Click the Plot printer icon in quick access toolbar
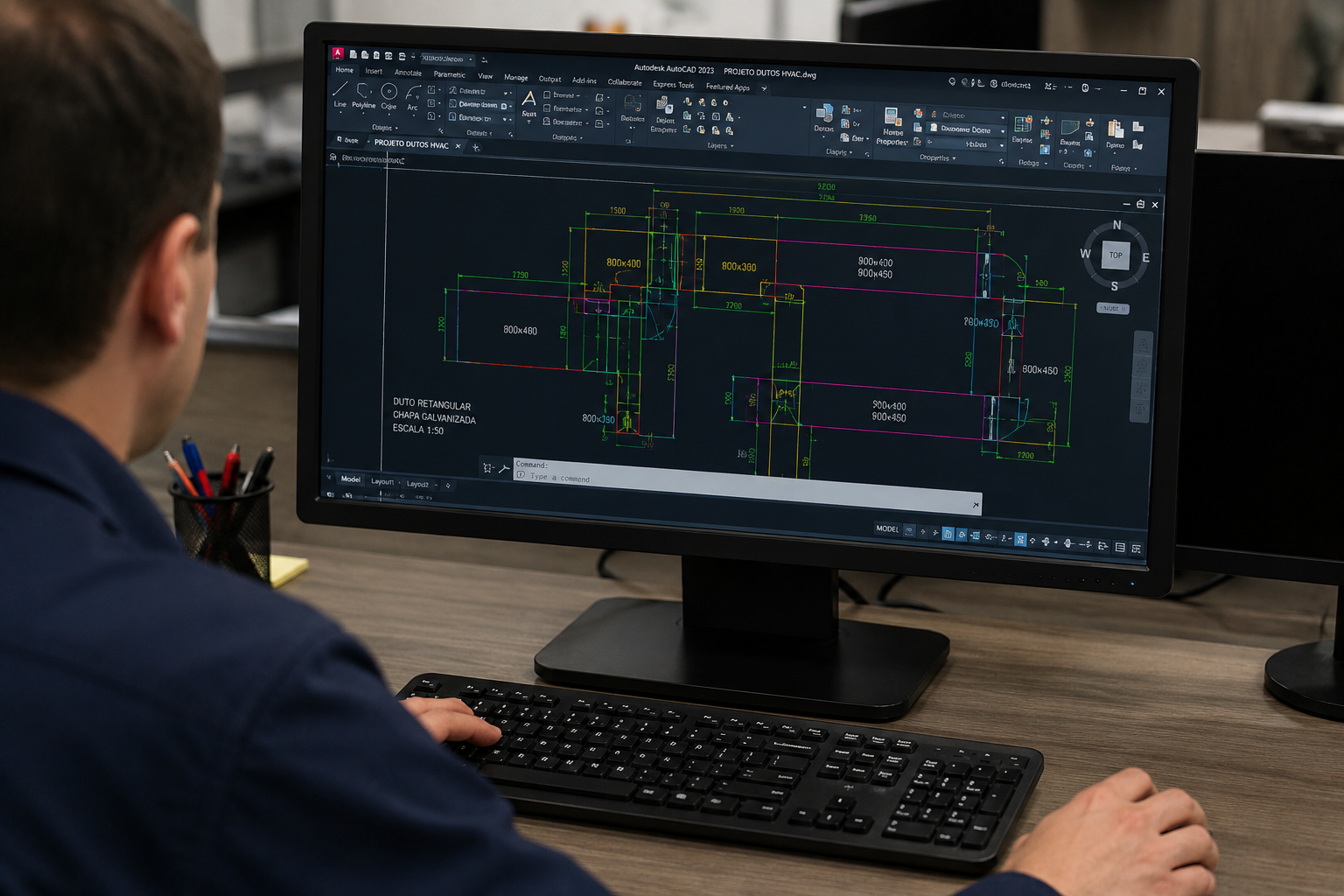This screenshot has height=896, width=1344. click(x=402, y=56)
